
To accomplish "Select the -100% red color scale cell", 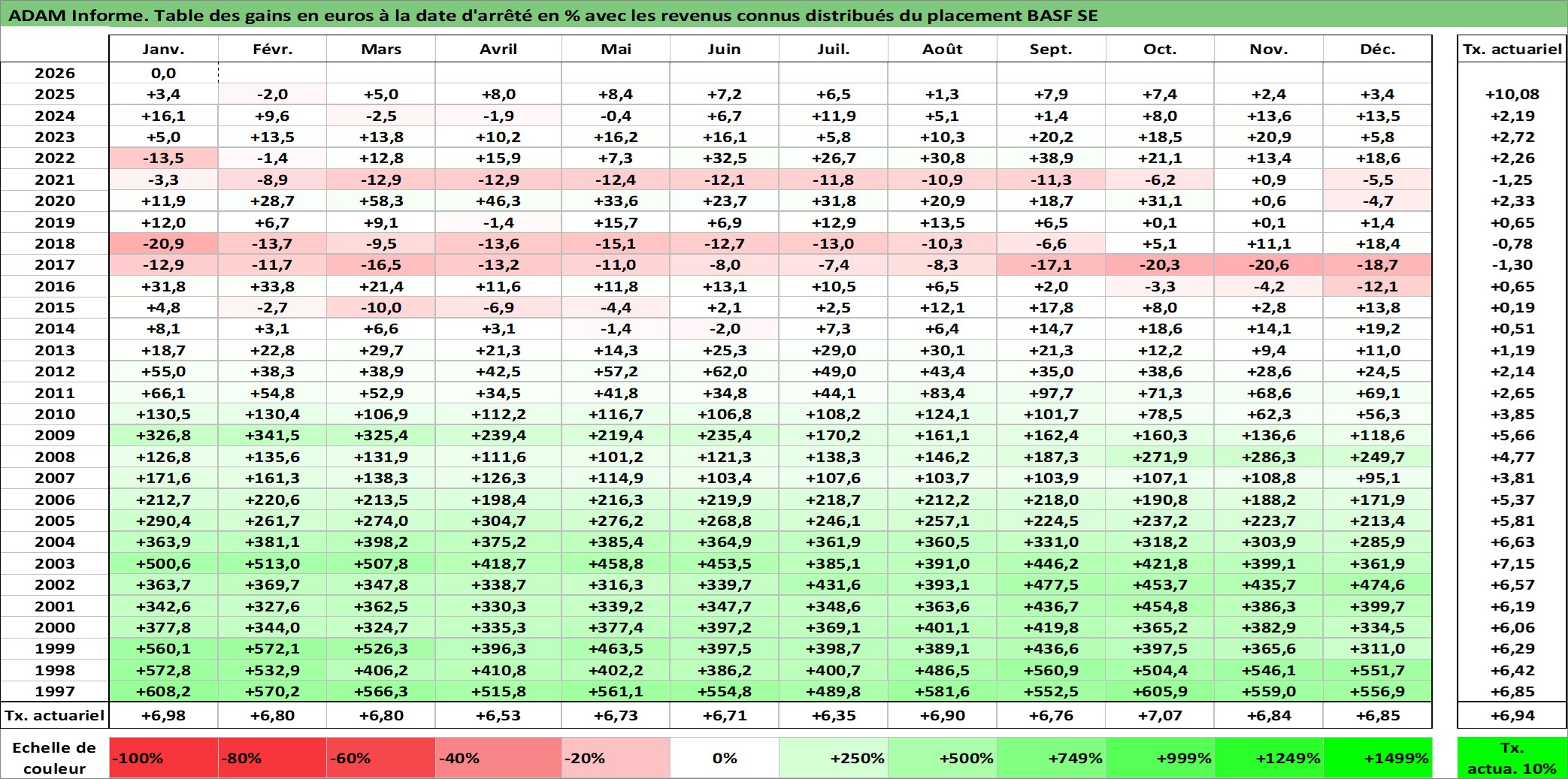I will 163,758.
